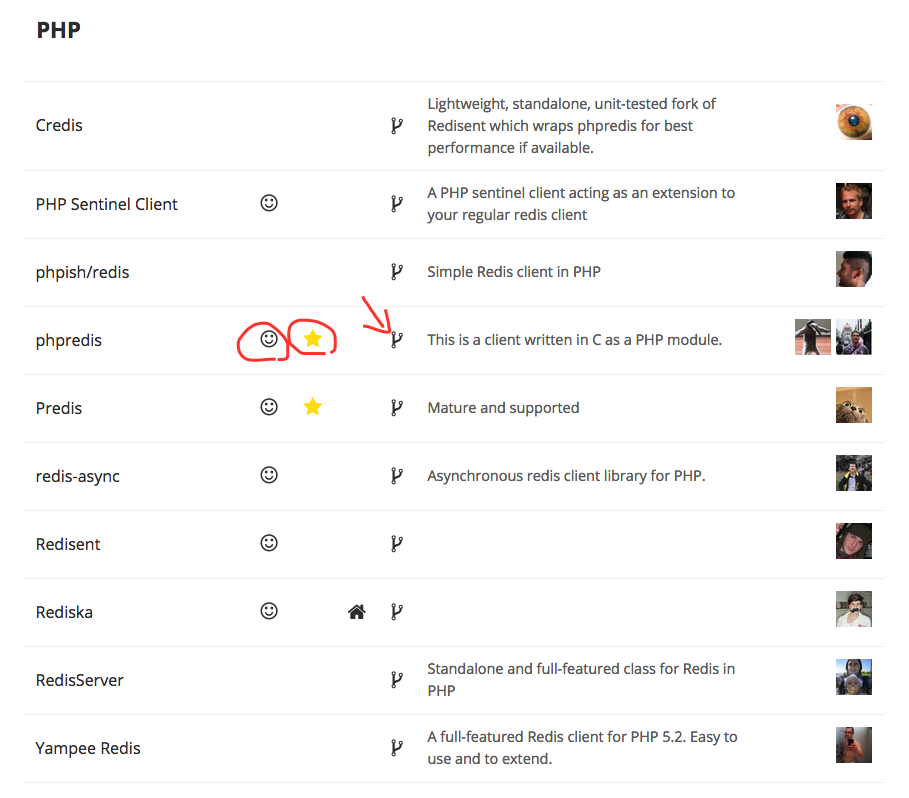The height and width of the screenshot is (798, 909).
Task: Click the 'Lightweight, standalone, unit-tested fork' description
Action: click(572, 126)
